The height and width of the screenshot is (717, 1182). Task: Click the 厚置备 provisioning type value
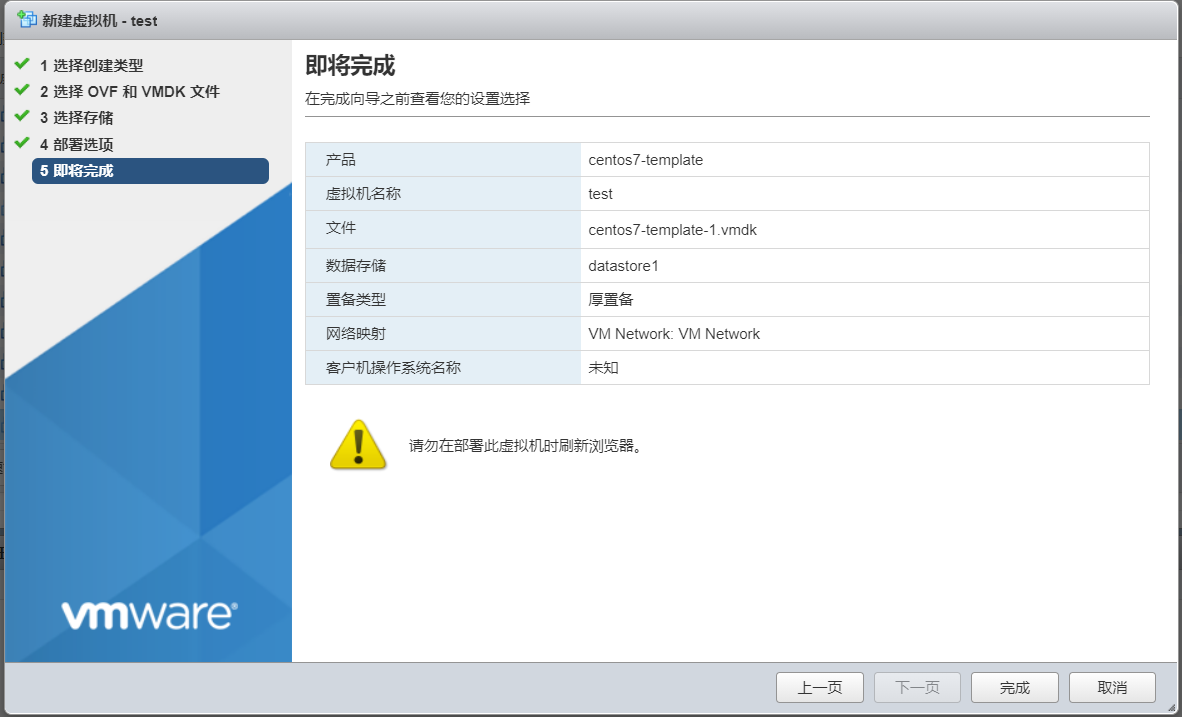pos(610,300)
